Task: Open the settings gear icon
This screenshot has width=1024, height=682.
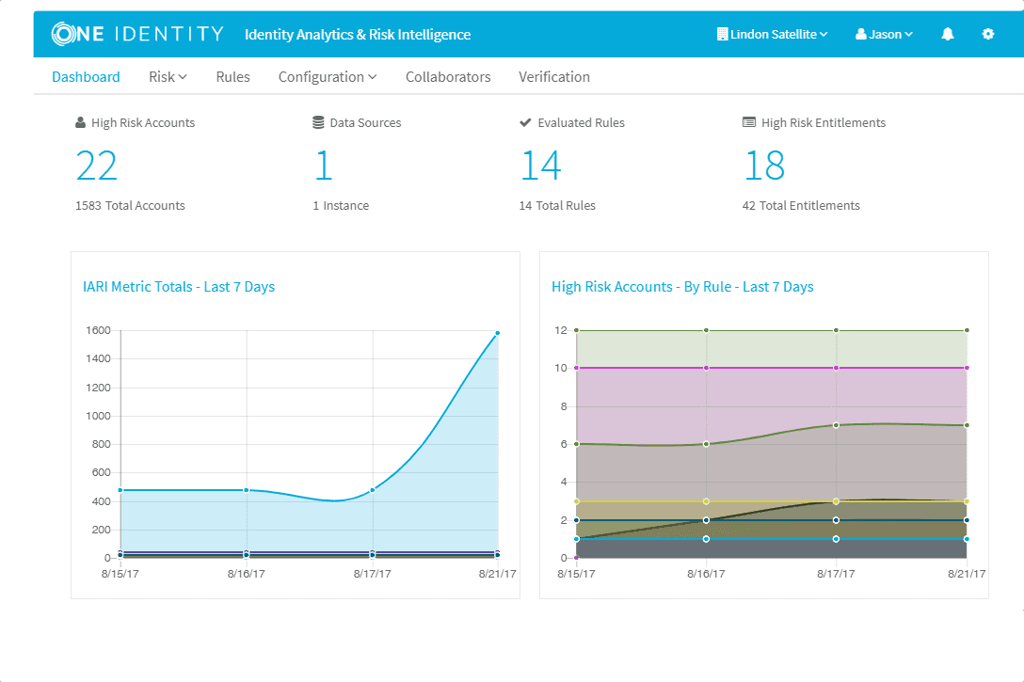Action: 988,34
